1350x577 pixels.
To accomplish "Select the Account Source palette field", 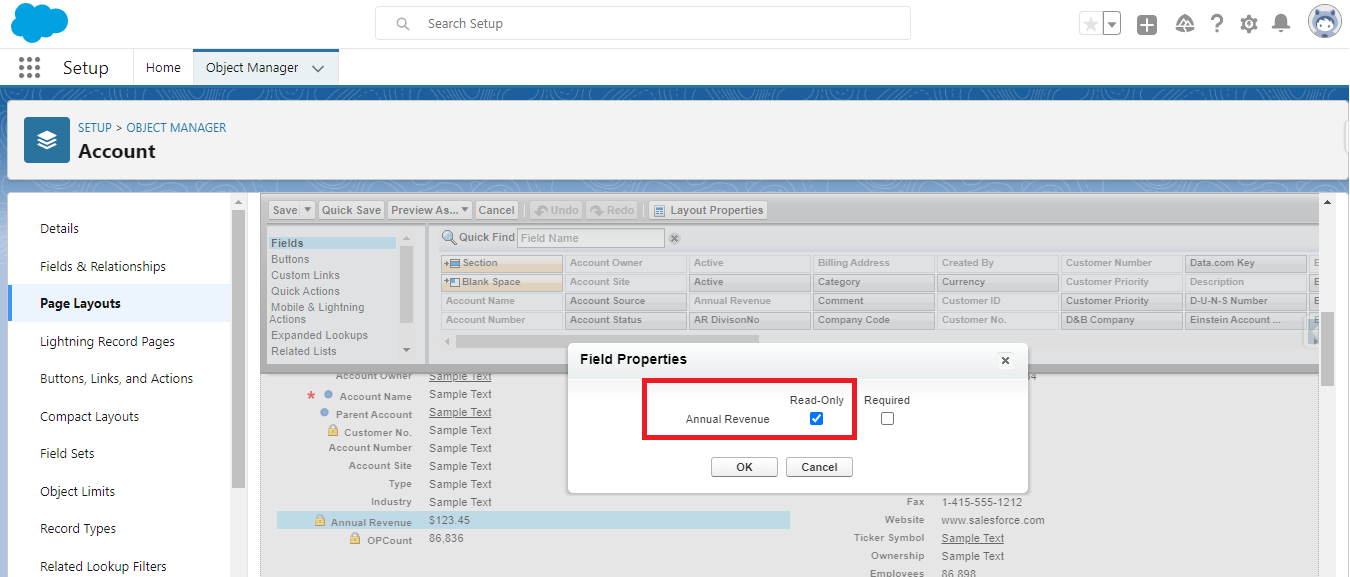I will (625, 301).
